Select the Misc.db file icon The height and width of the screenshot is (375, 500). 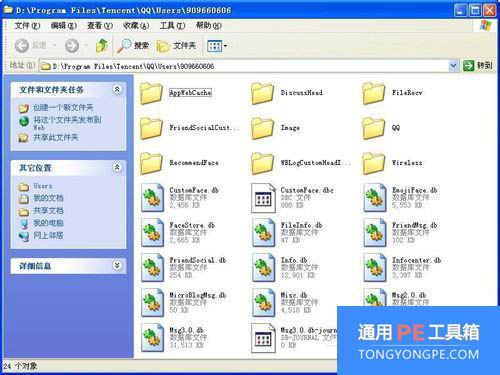(x=263, y=303)
